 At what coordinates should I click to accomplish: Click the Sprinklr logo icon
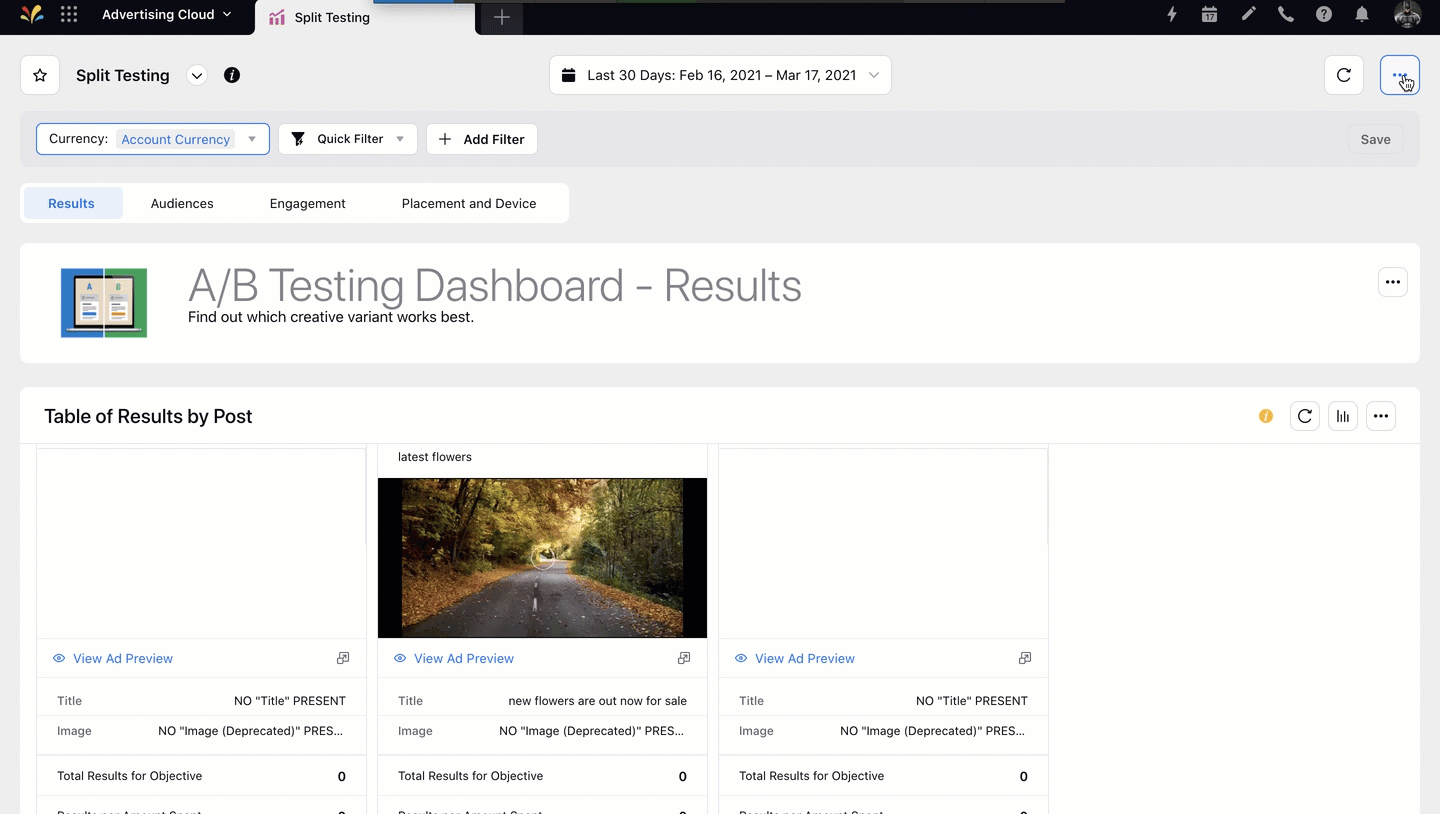click(32, 15)
